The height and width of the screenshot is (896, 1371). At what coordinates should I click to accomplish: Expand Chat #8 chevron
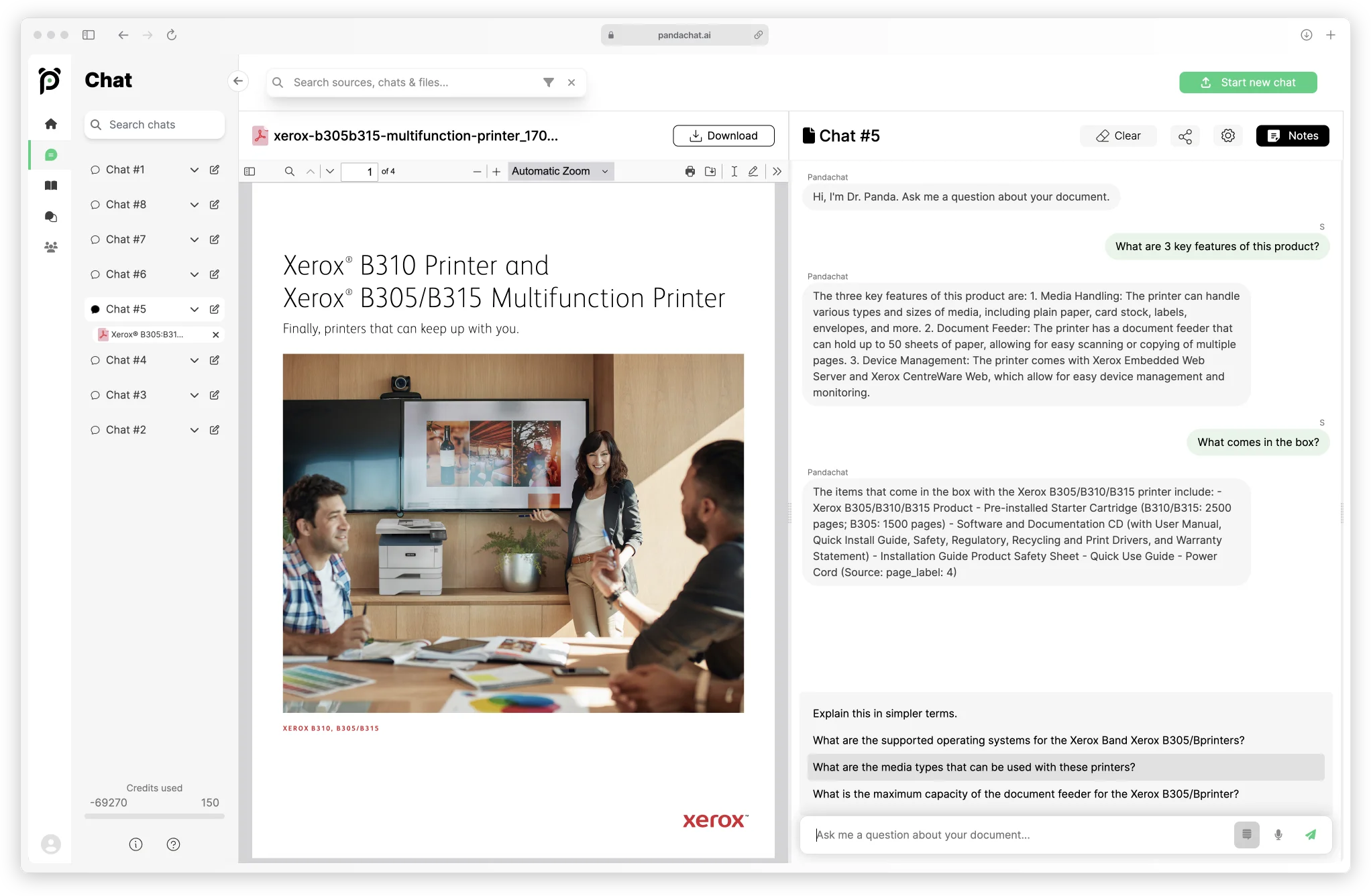click(195, 205)
